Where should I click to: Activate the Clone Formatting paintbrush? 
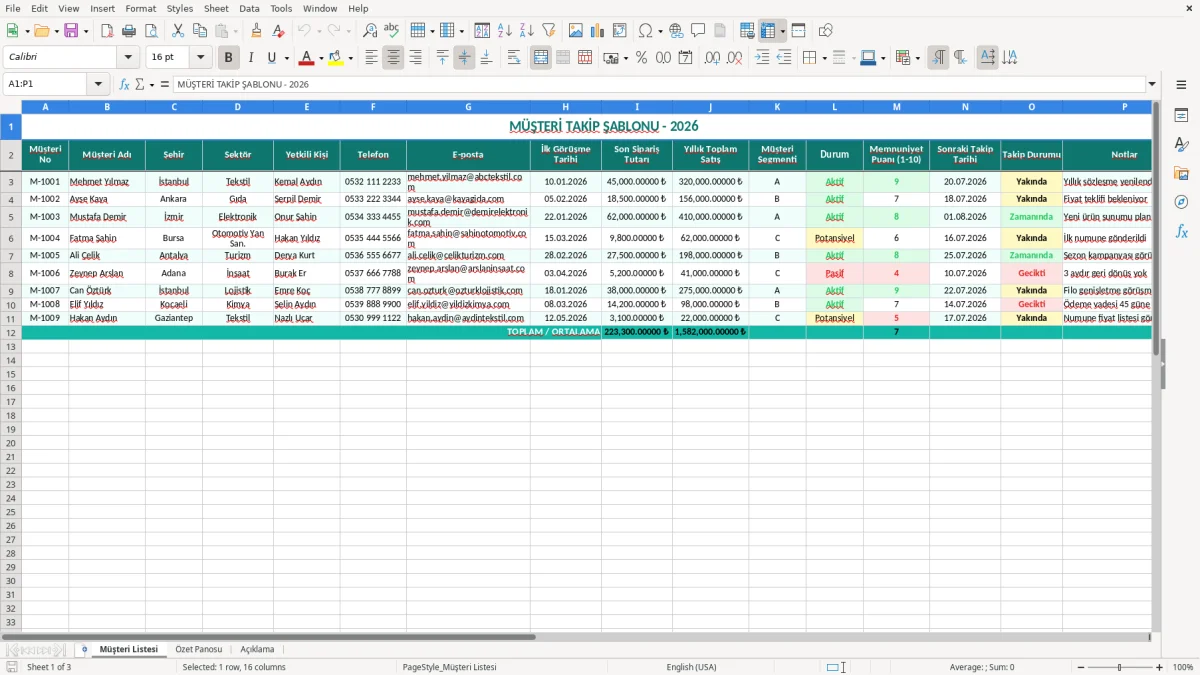click(x=257, y=31)
